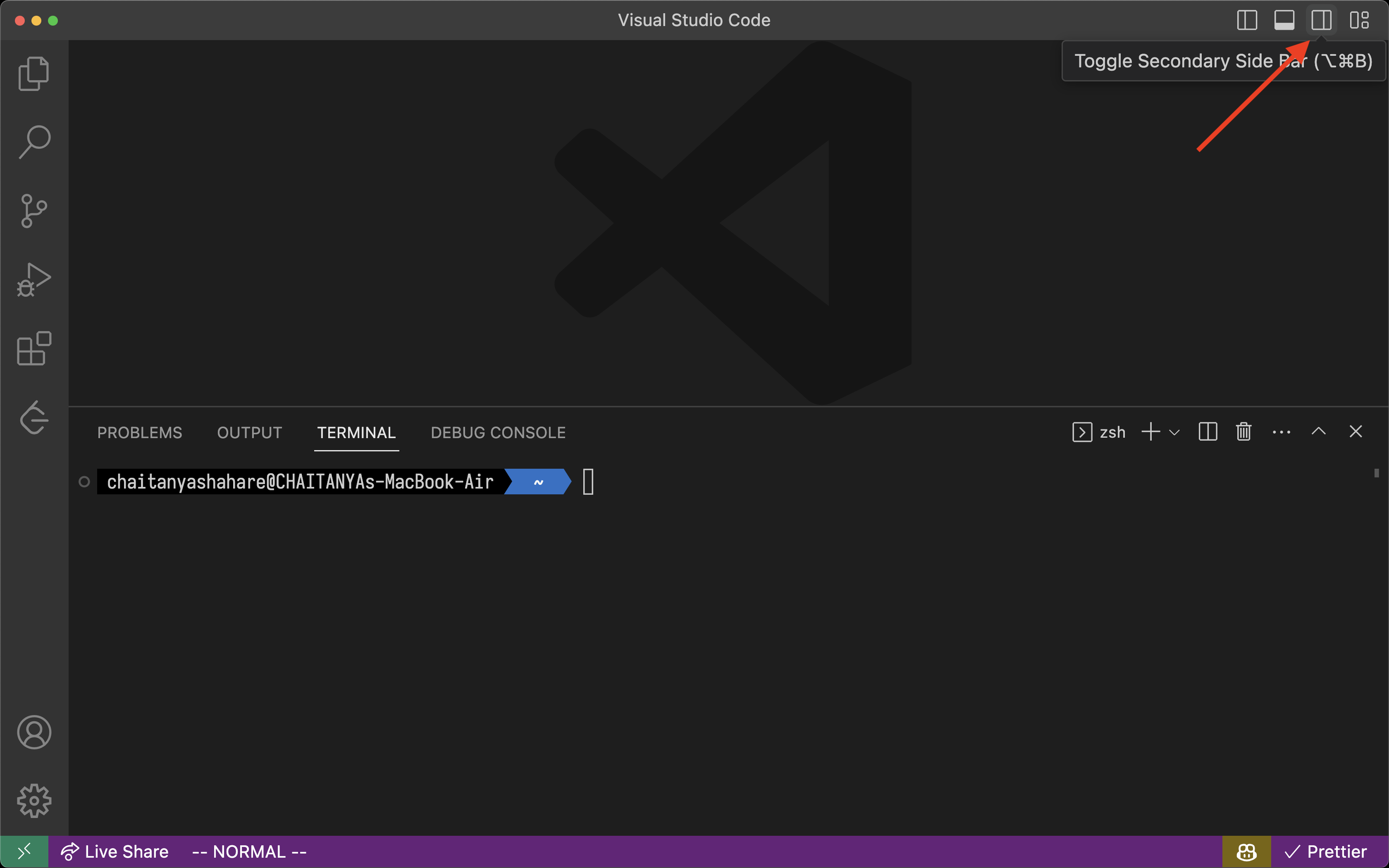Image resolution: width=1389 pixels, height=868 pixels.
Task: Click the yellow macOS minimize button
Action: [x=36, y=21]
